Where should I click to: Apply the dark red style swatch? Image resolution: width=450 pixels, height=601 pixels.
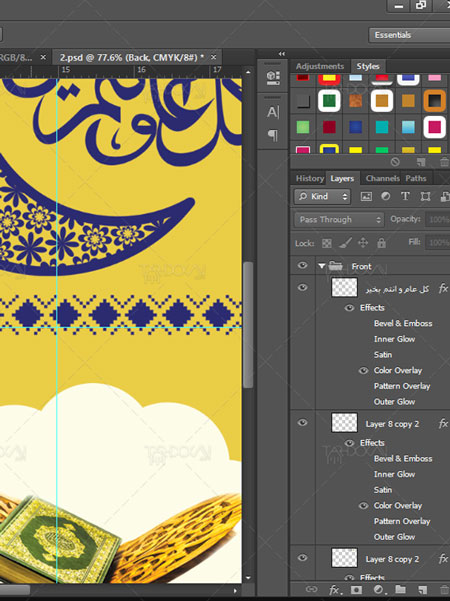click(x=329, y=127)
